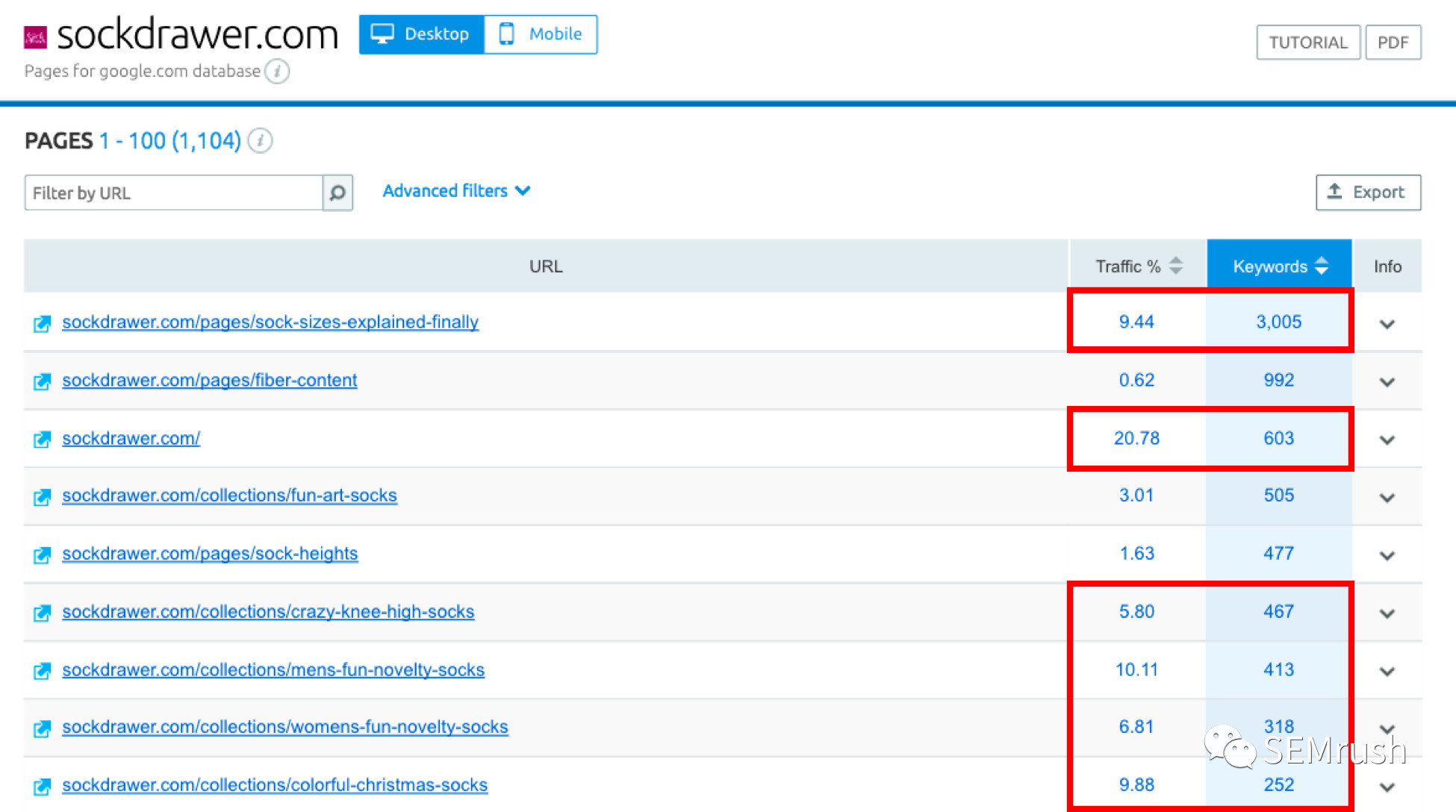The width and height of the screenshot is (1456, 812).
Task: Focus the Filter by URL input field
Action: coord(173,193)
